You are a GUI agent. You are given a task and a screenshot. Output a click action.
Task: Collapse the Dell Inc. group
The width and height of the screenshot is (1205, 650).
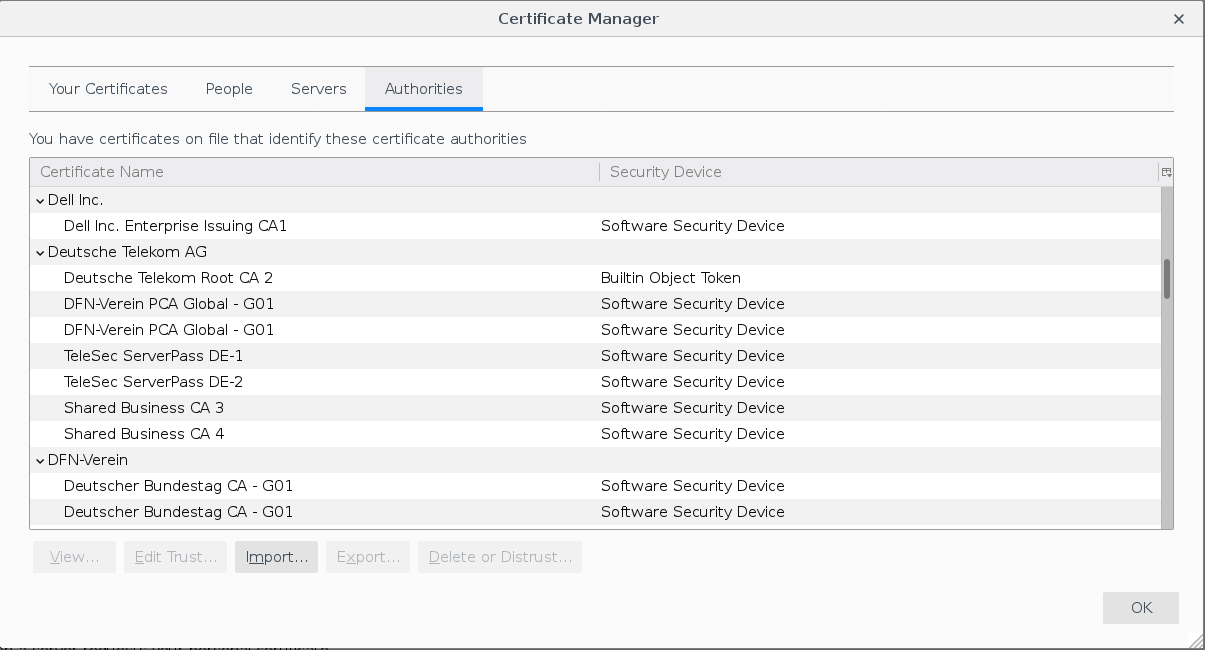[x=40, y=200]
